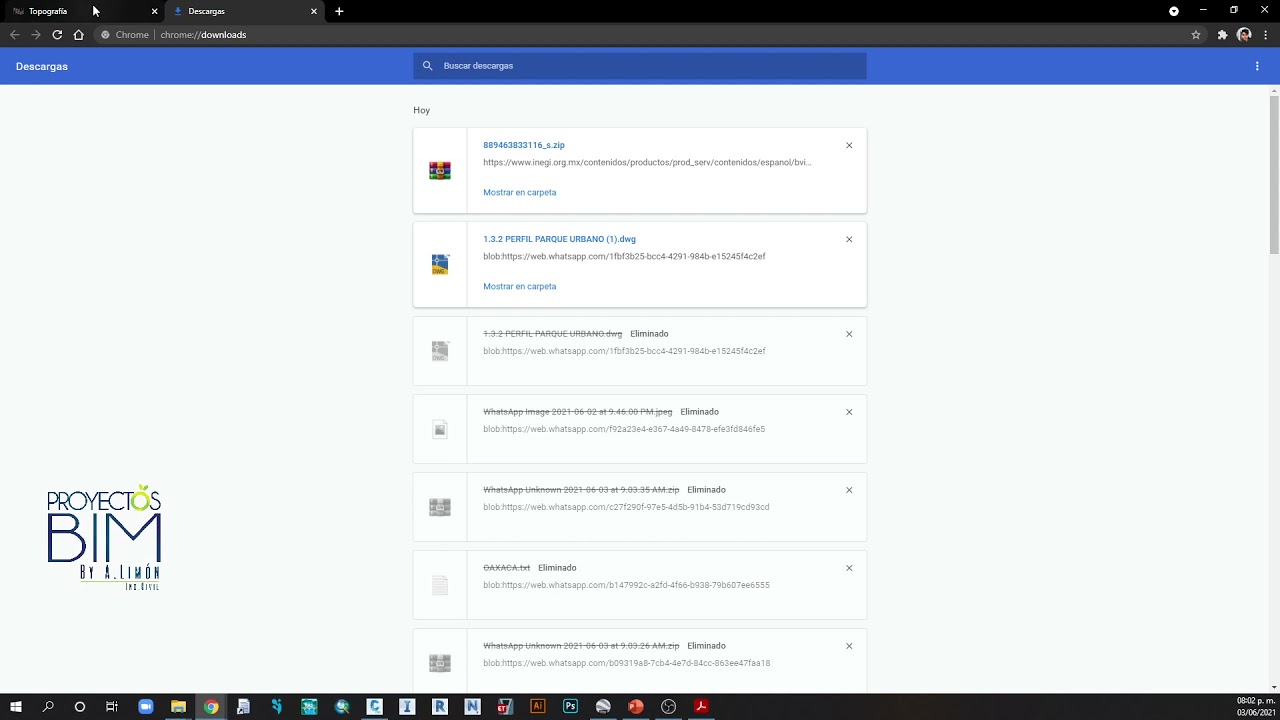The height and width of the screenshot is (720, 1280).
Task: Show PERFIL PARQUE URBANO (1).dwg in folder
Action: coord(520,286)
